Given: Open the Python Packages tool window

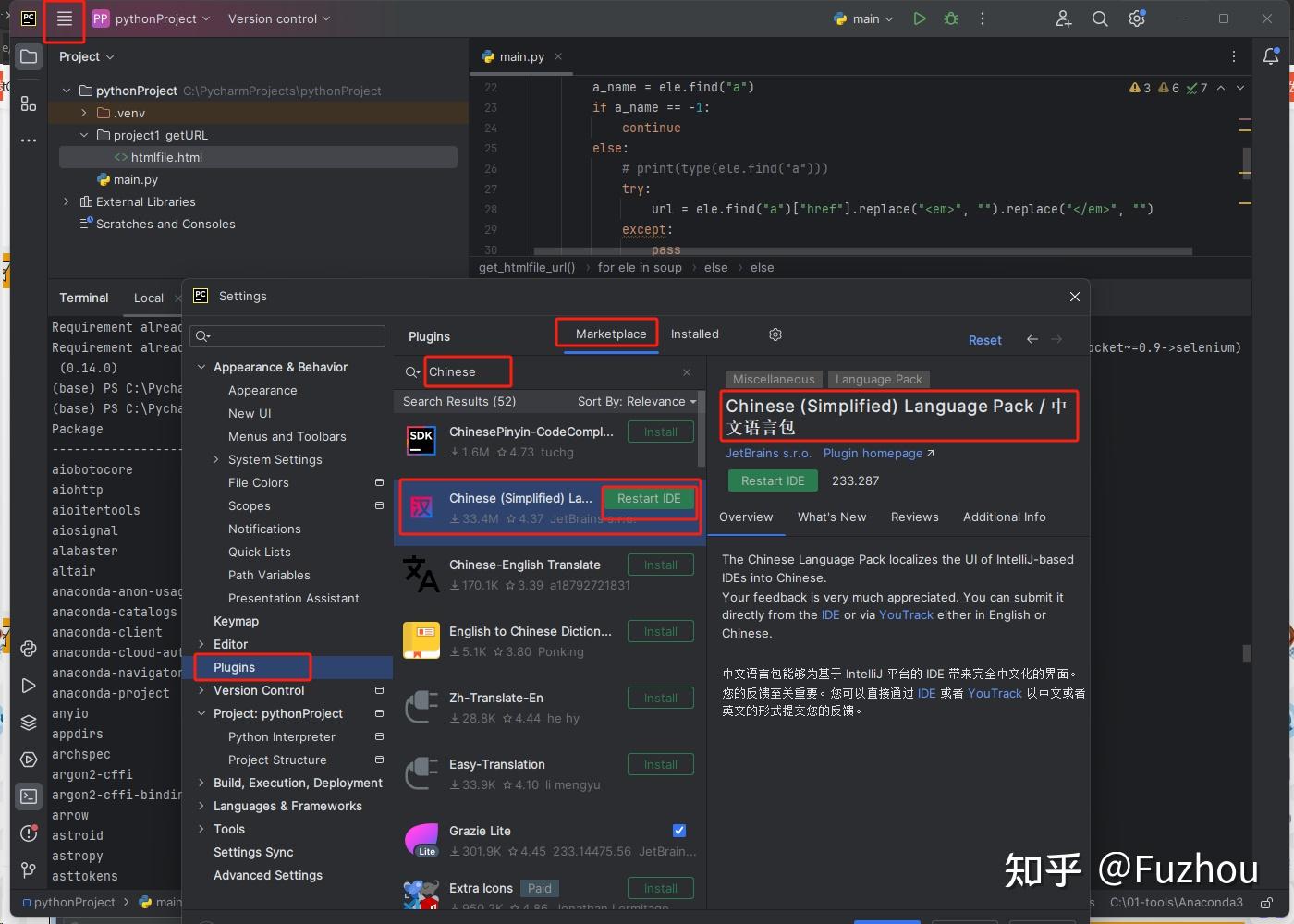Looking at the screenshot, I should click(x=28, y=723).
